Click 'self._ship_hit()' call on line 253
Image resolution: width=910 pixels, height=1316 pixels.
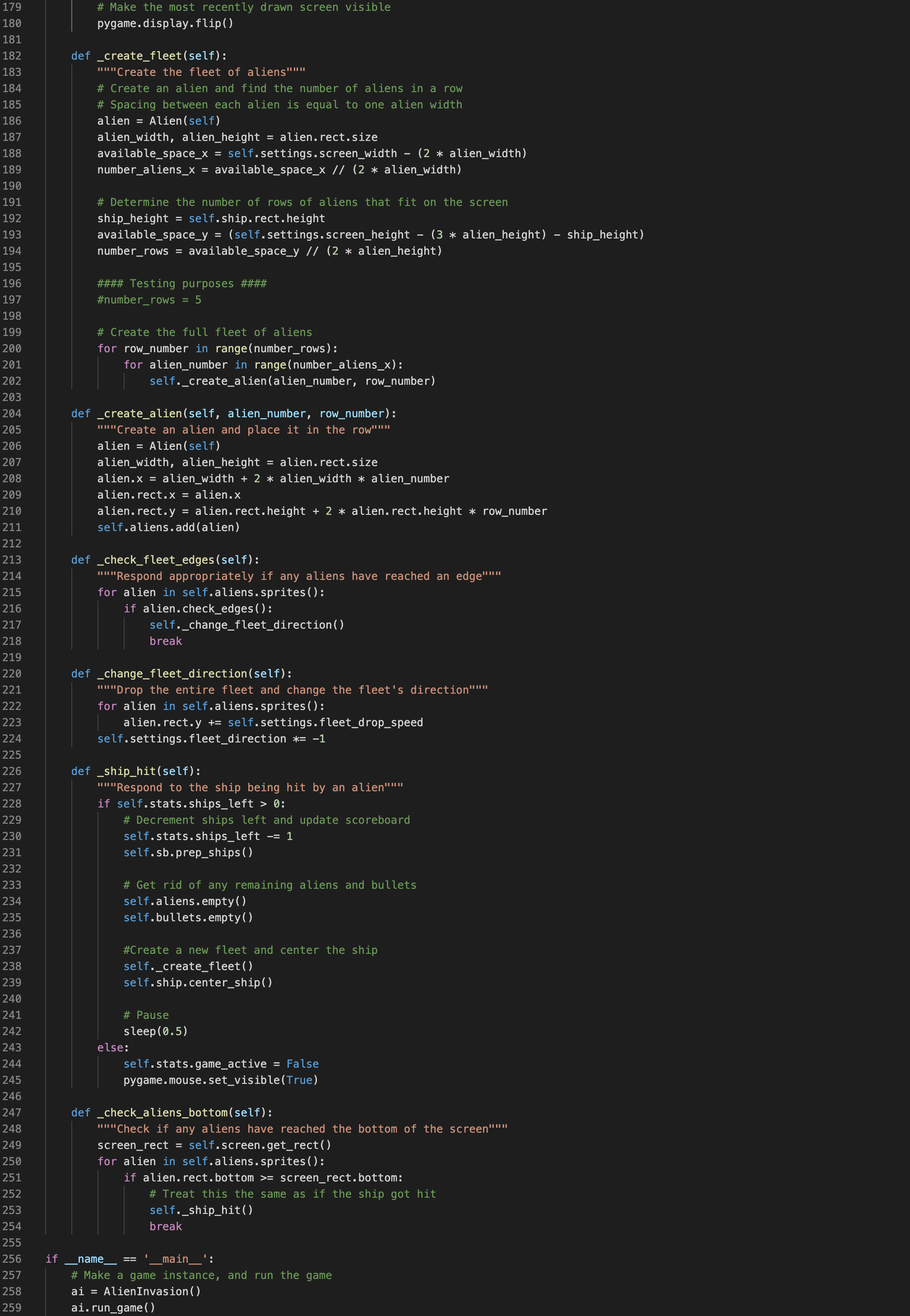[201, 1210]
